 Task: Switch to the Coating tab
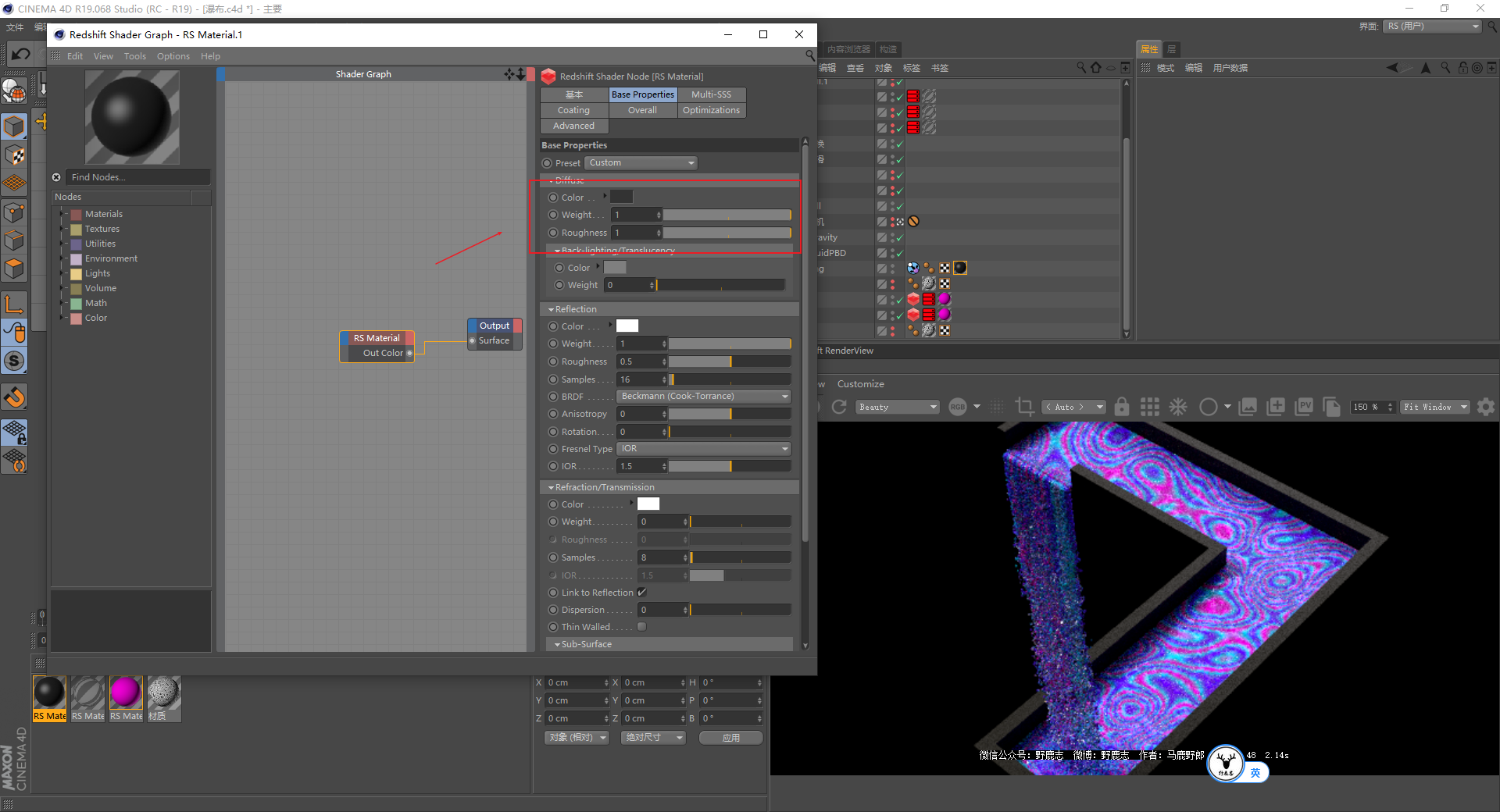point(574,110)
